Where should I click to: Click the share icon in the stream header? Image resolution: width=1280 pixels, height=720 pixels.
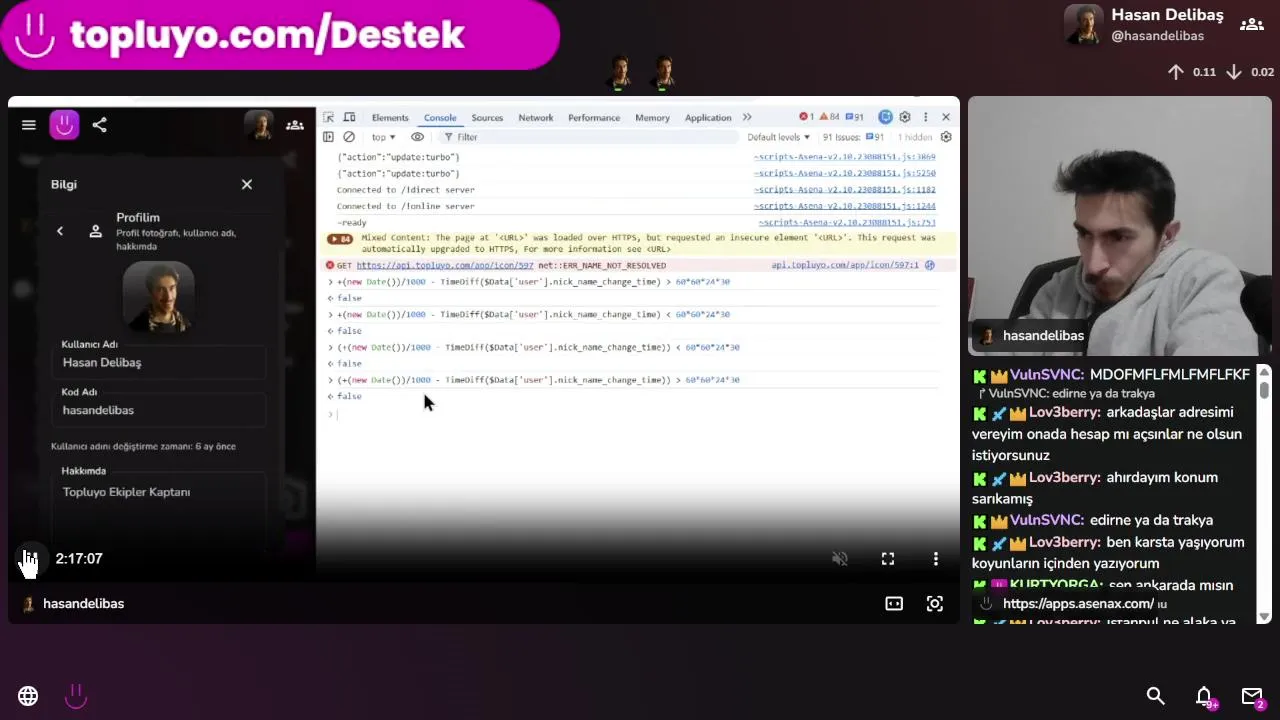click(x=99, y=125)
